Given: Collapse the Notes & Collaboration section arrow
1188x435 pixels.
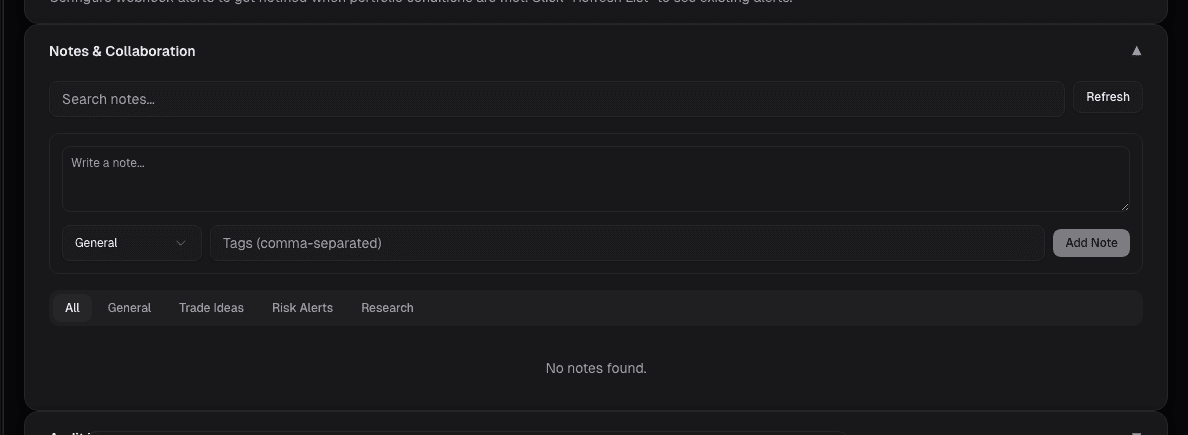Looking at the screenshot, I should (1136, 51).
